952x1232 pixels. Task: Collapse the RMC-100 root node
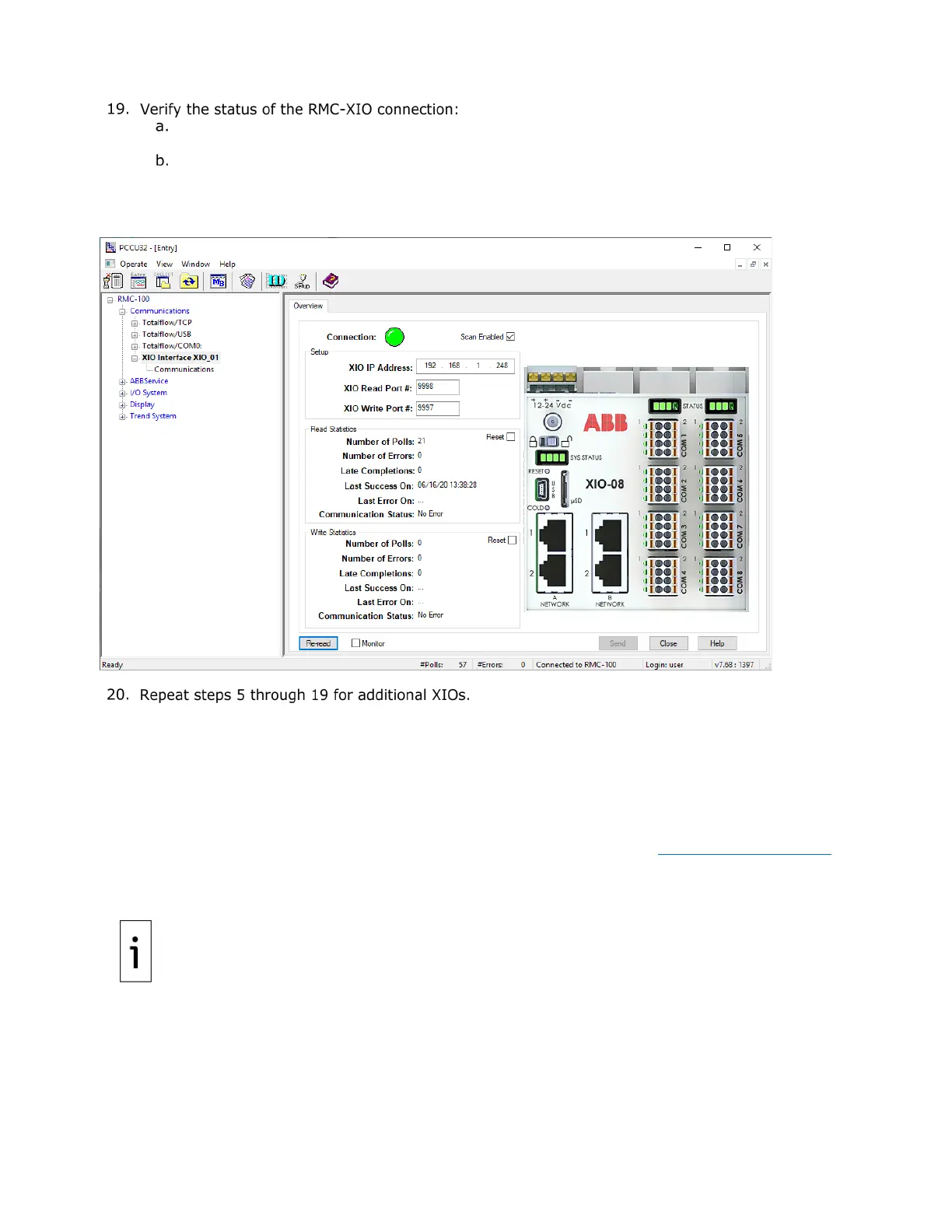point(110,299)
